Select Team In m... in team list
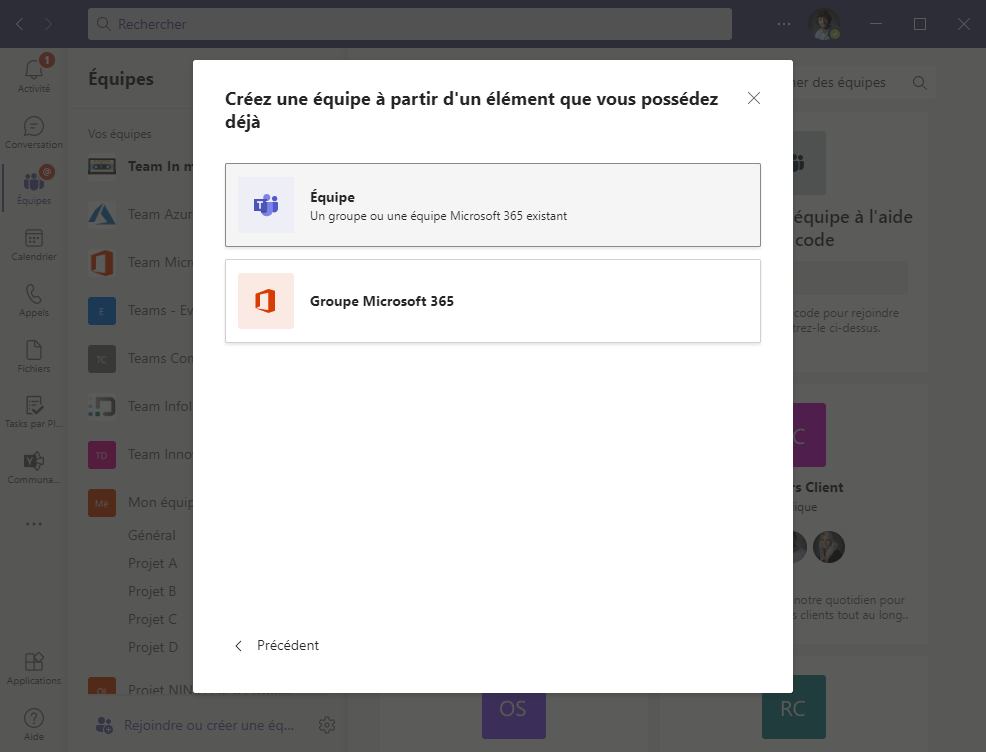Screen dimensions: 986x752 coord(140,167)
